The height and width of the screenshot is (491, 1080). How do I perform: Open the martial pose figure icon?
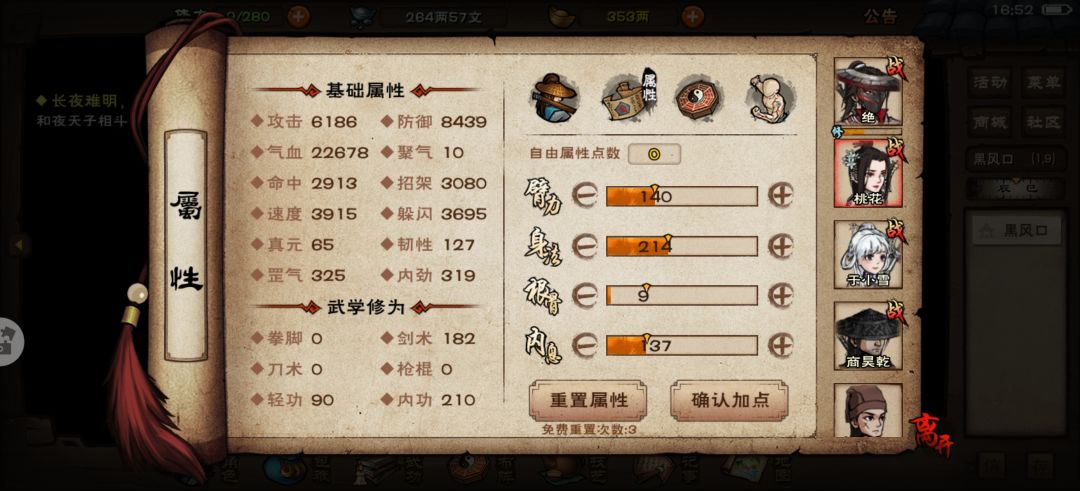tap(770, 98)
